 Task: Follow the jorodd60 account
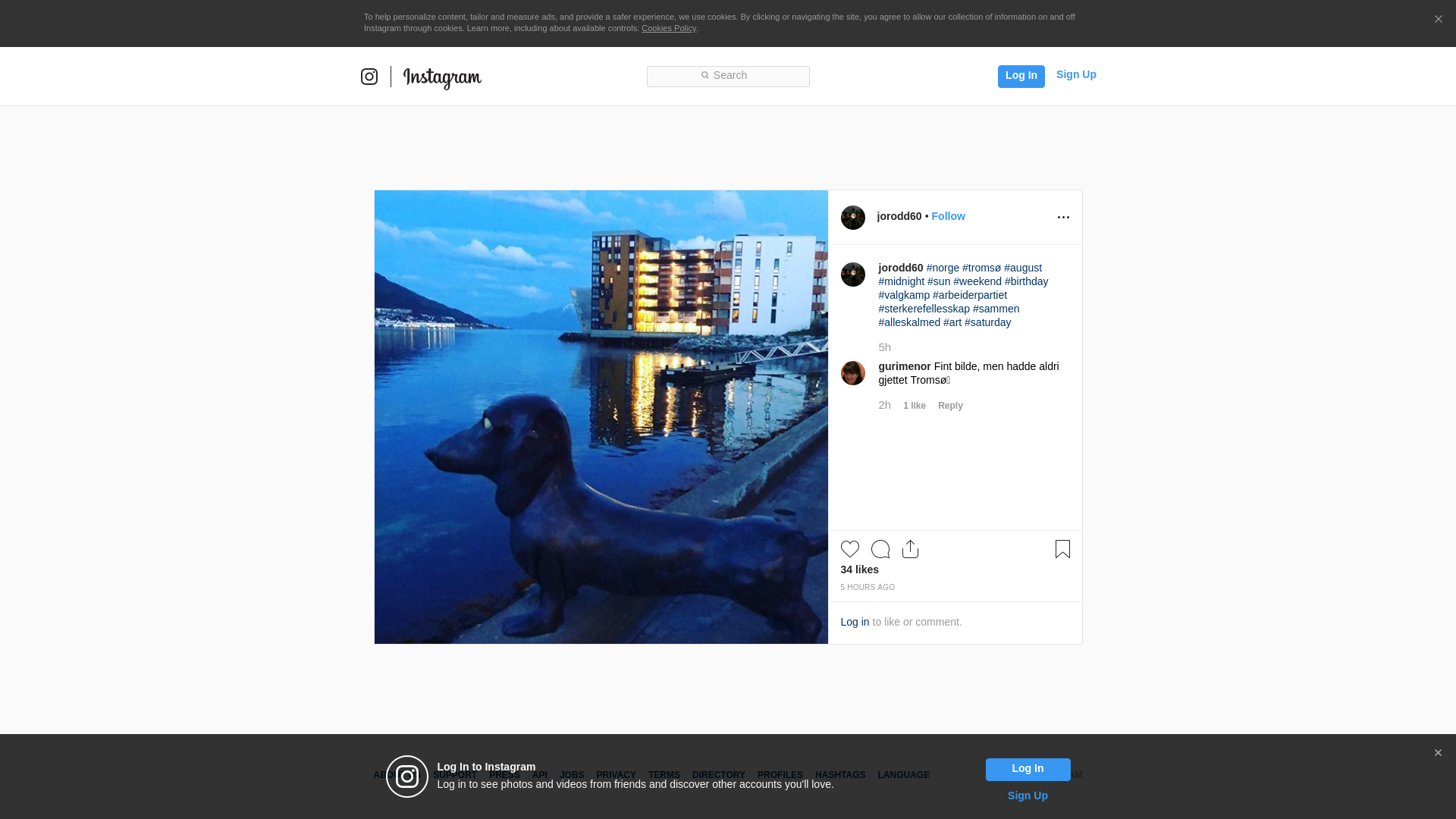click(948, 217)
